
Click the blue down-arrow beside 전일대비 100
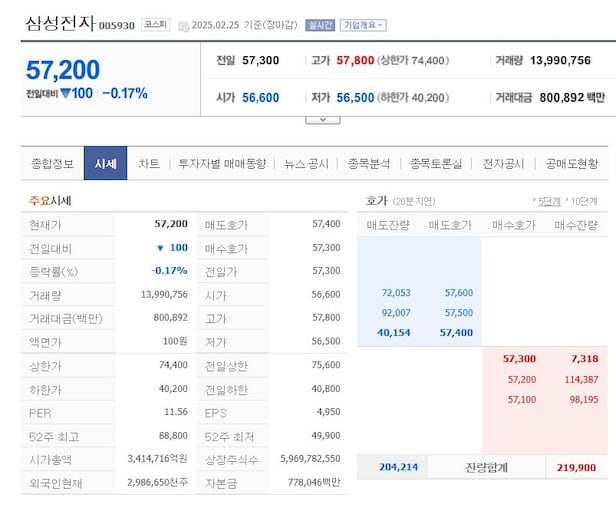tap(65, 94)
